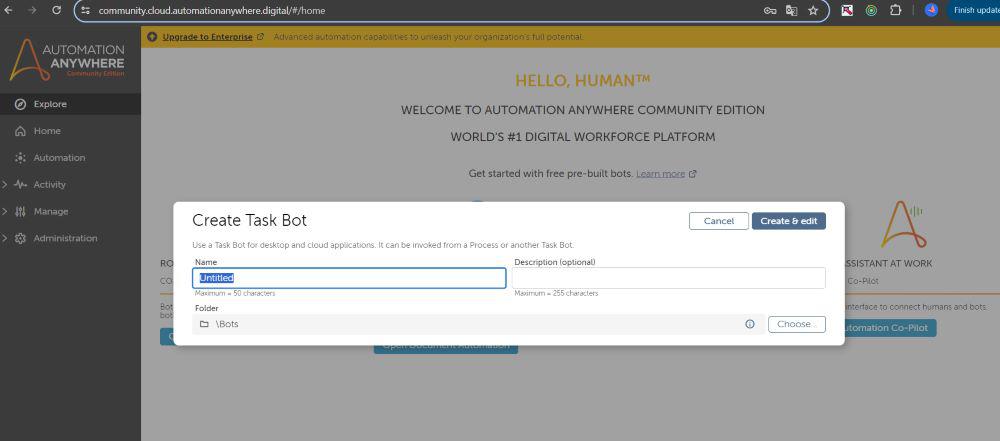Click the 'Create Task Bot' dialog title

[x=249, y=221]
